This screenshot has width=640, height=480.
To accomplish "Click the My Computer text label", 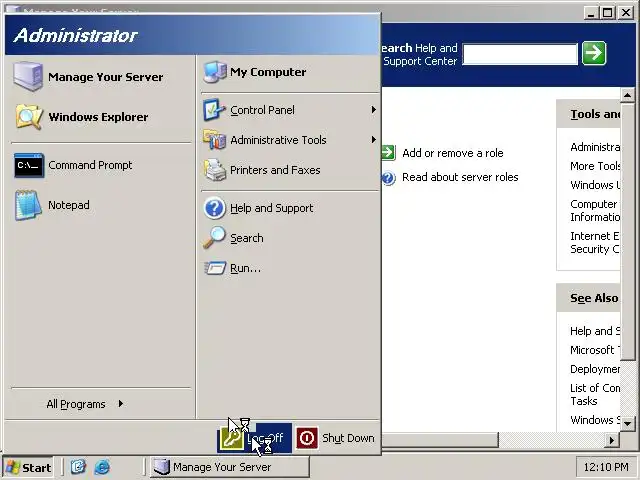I will 268,72.
